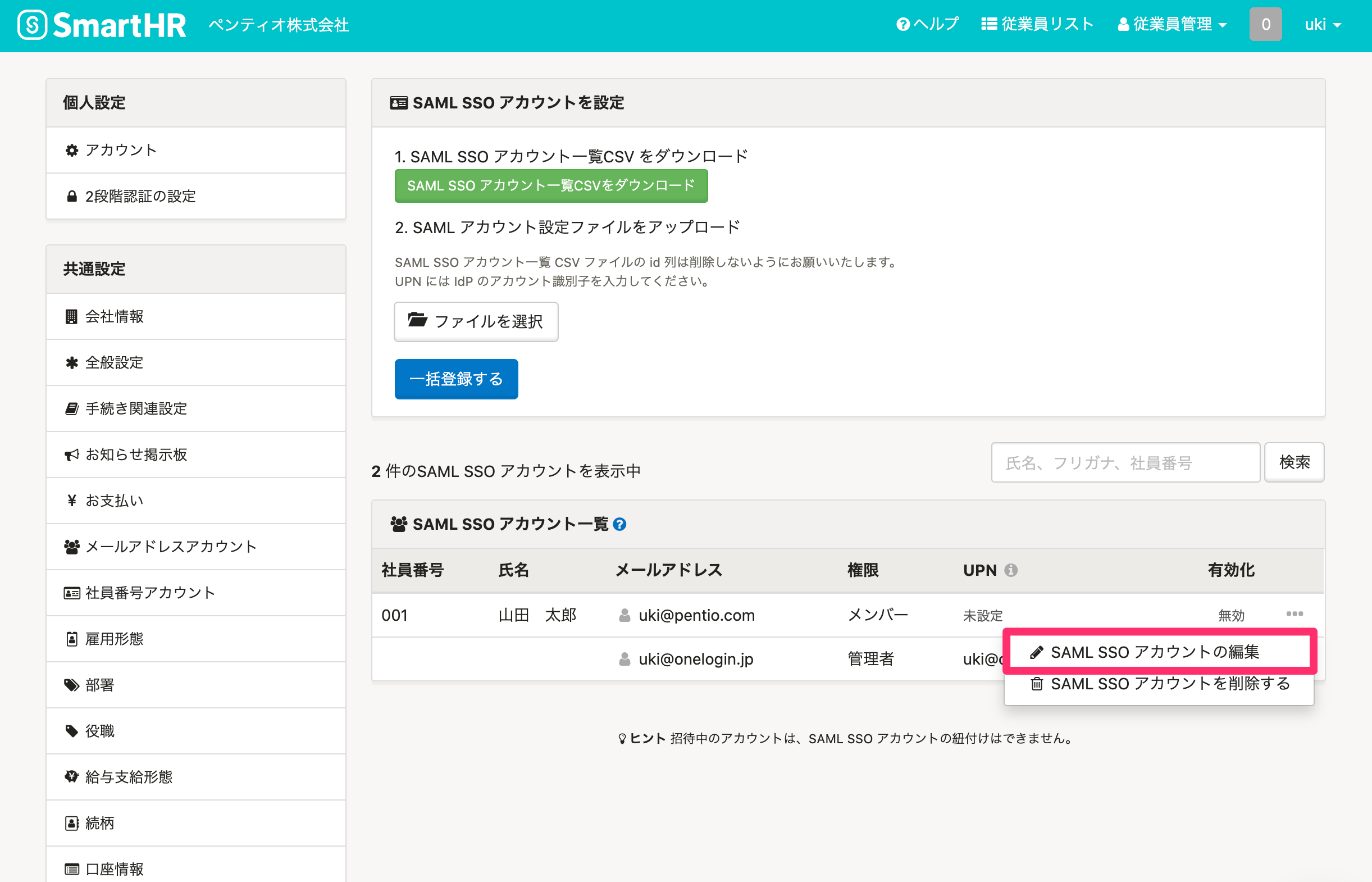Click the uki@onelogin.jp email cell
This screenshot has width=1372, height=882.
pos(695,659)
